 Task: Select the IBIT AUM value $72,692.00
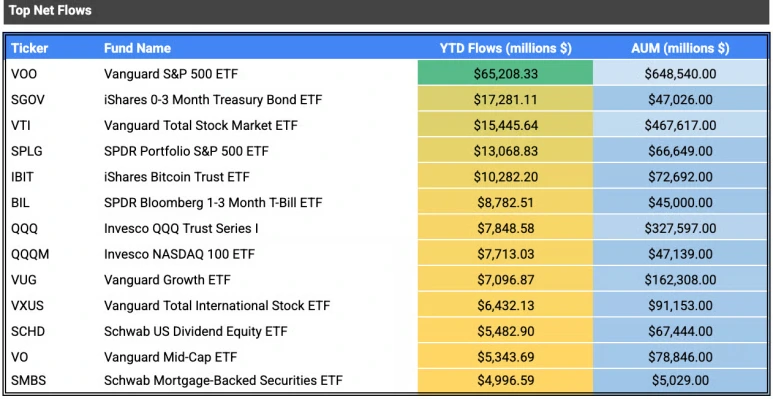(x=680, y=177)
